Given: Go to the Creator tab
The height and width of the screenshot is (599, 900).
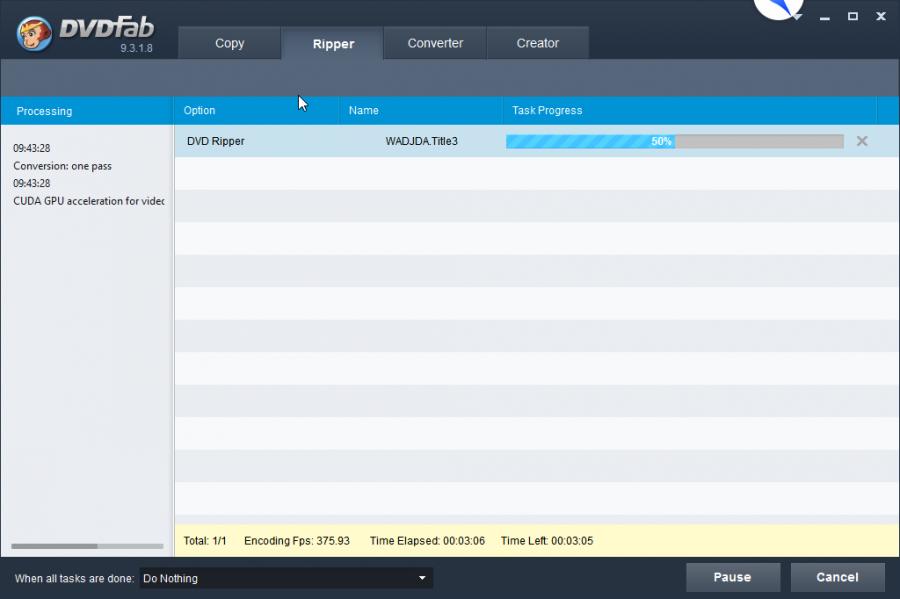Looking at the screenshot, I should (x=537, y=43).
